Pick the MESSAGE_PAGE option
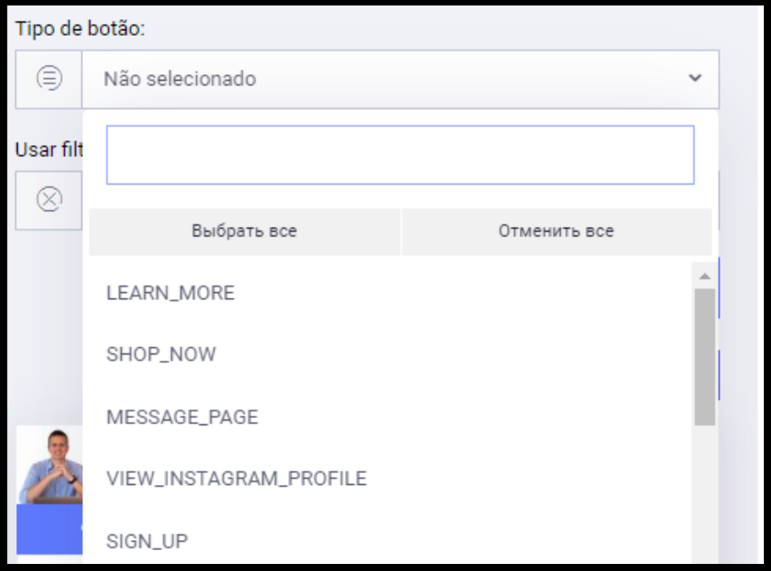Image resolution: width=771 pixels, height=571 pixels. pyautogui.click(x=386, y=417)
